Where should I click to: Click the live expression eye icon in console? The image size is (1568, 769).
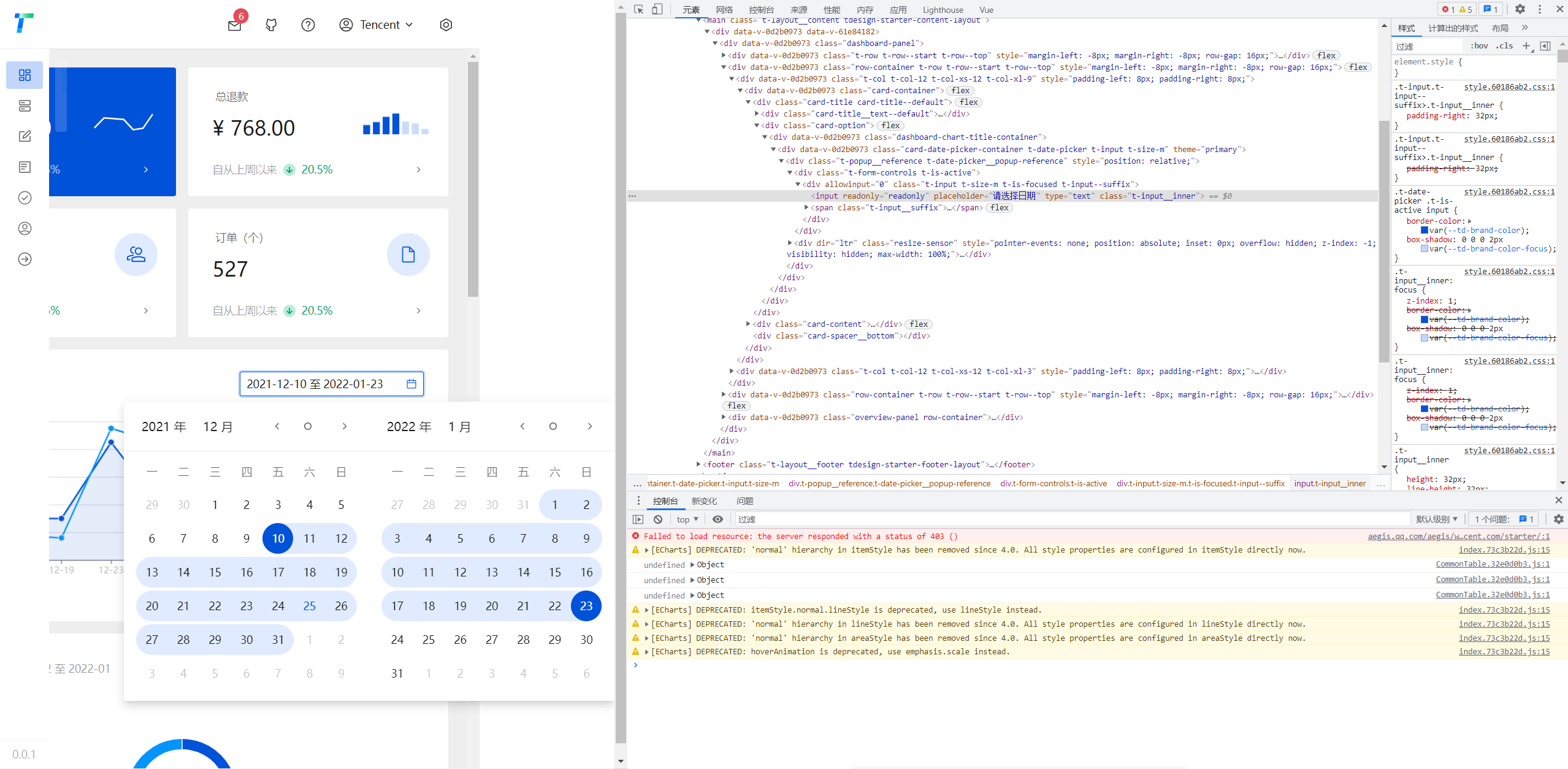[717, 519]
